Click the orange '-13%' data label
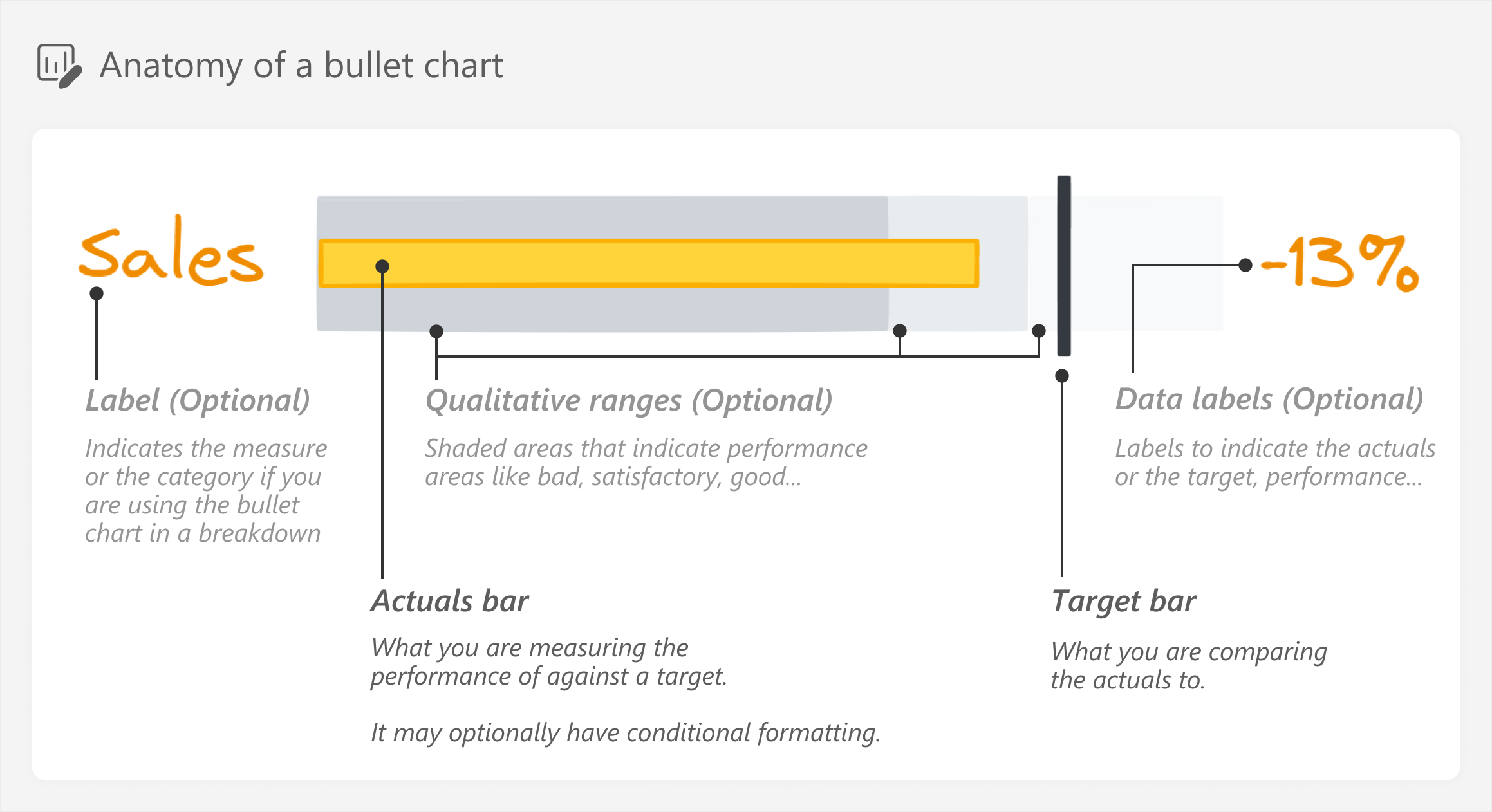The height and width of the screenshot is (812, 1492). pyautogui.click(x=1341, y=263)
